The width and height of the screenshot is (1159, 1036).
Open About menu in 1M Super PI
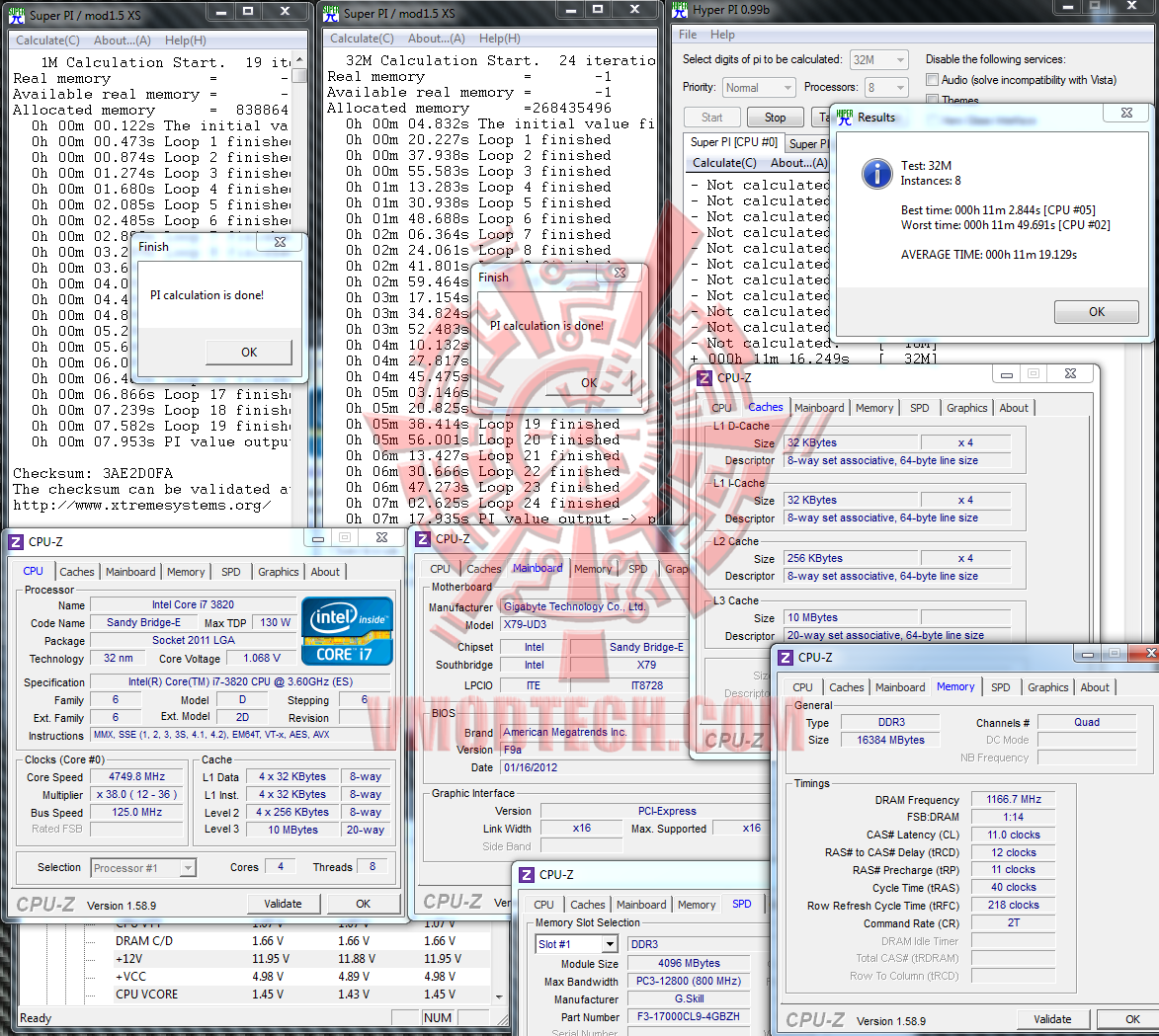click(122, 40)
